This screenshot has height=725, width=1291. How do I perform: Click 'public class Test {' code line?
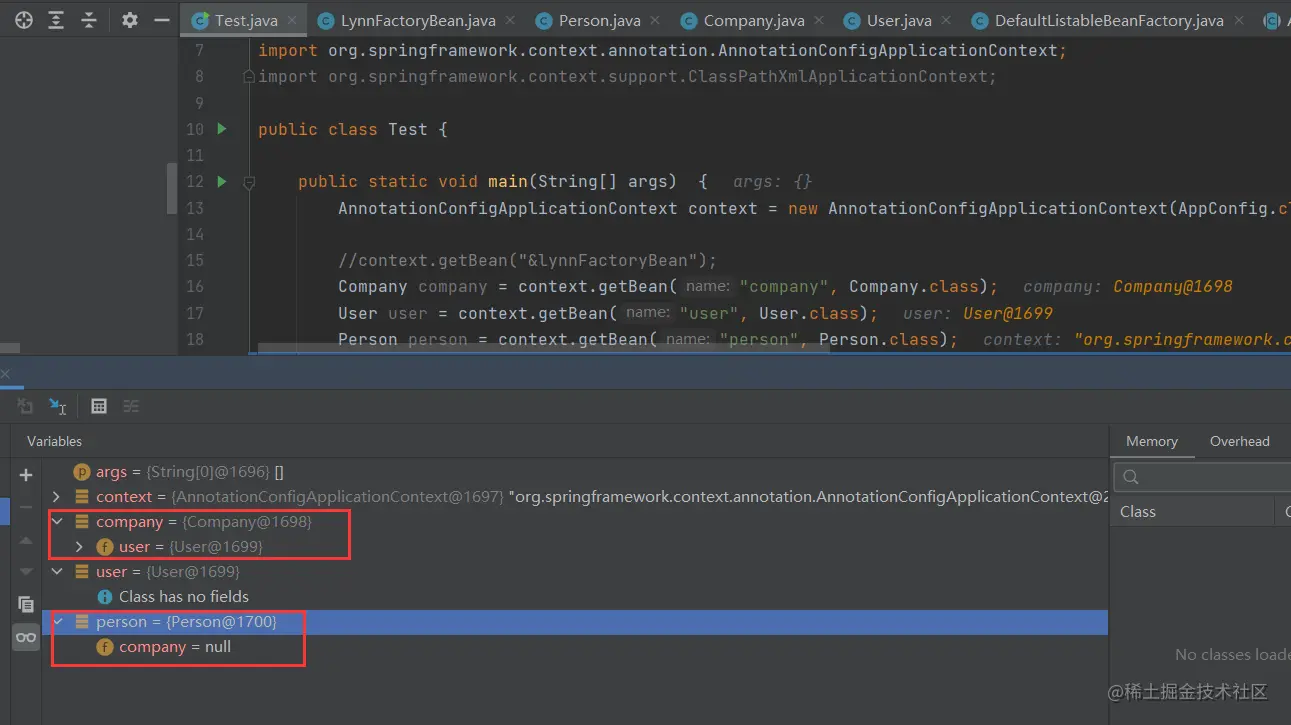tap(353, 130)
